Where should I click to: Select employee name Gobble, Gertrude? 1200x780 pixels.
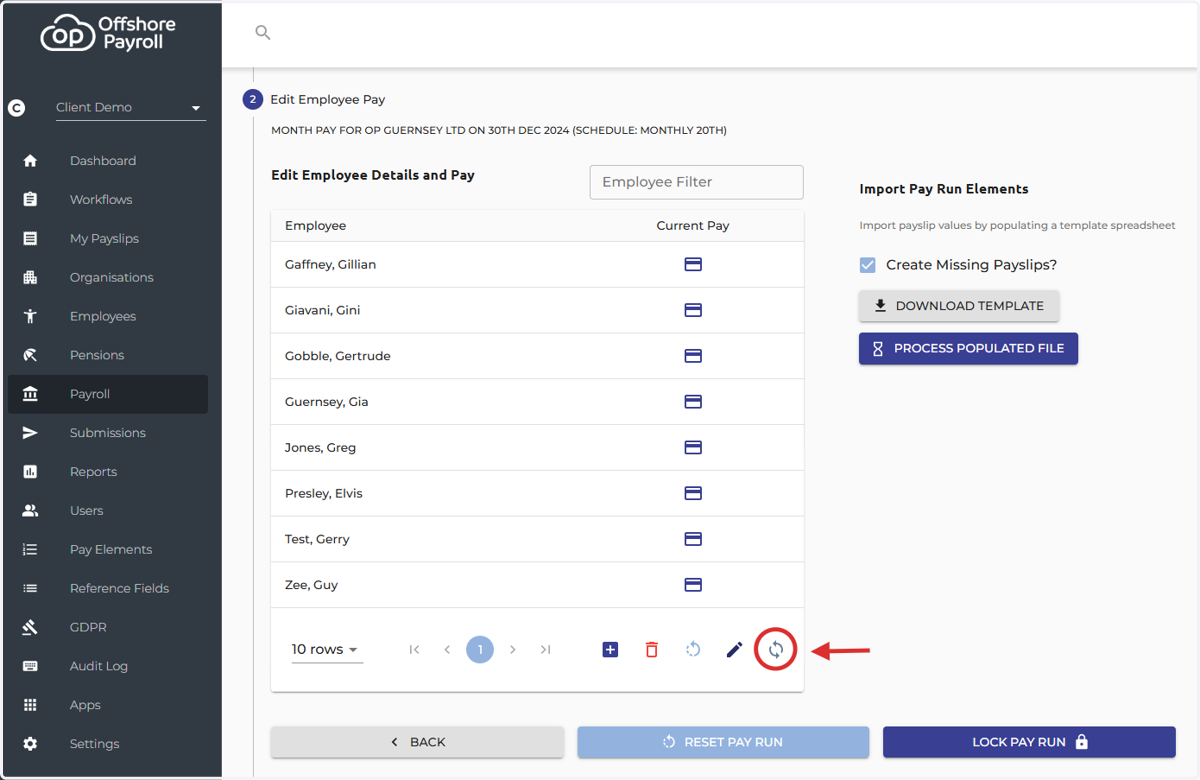(x=337, y=356)
